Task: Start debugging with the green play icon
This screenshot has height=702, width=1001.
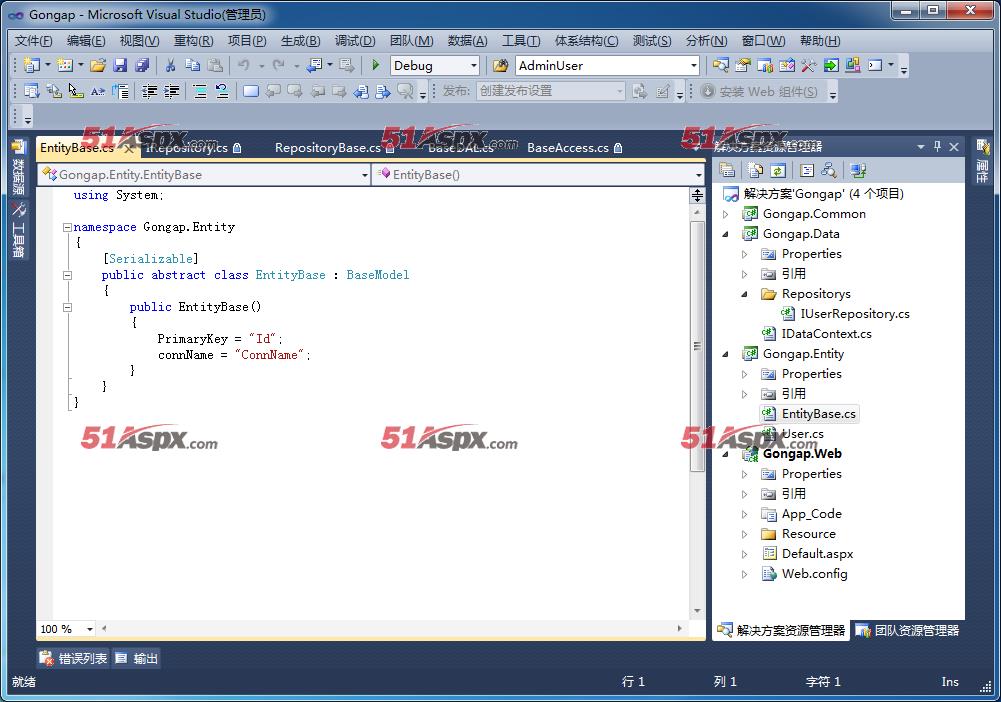Action: pyautogui.click(x=376, y=65)
